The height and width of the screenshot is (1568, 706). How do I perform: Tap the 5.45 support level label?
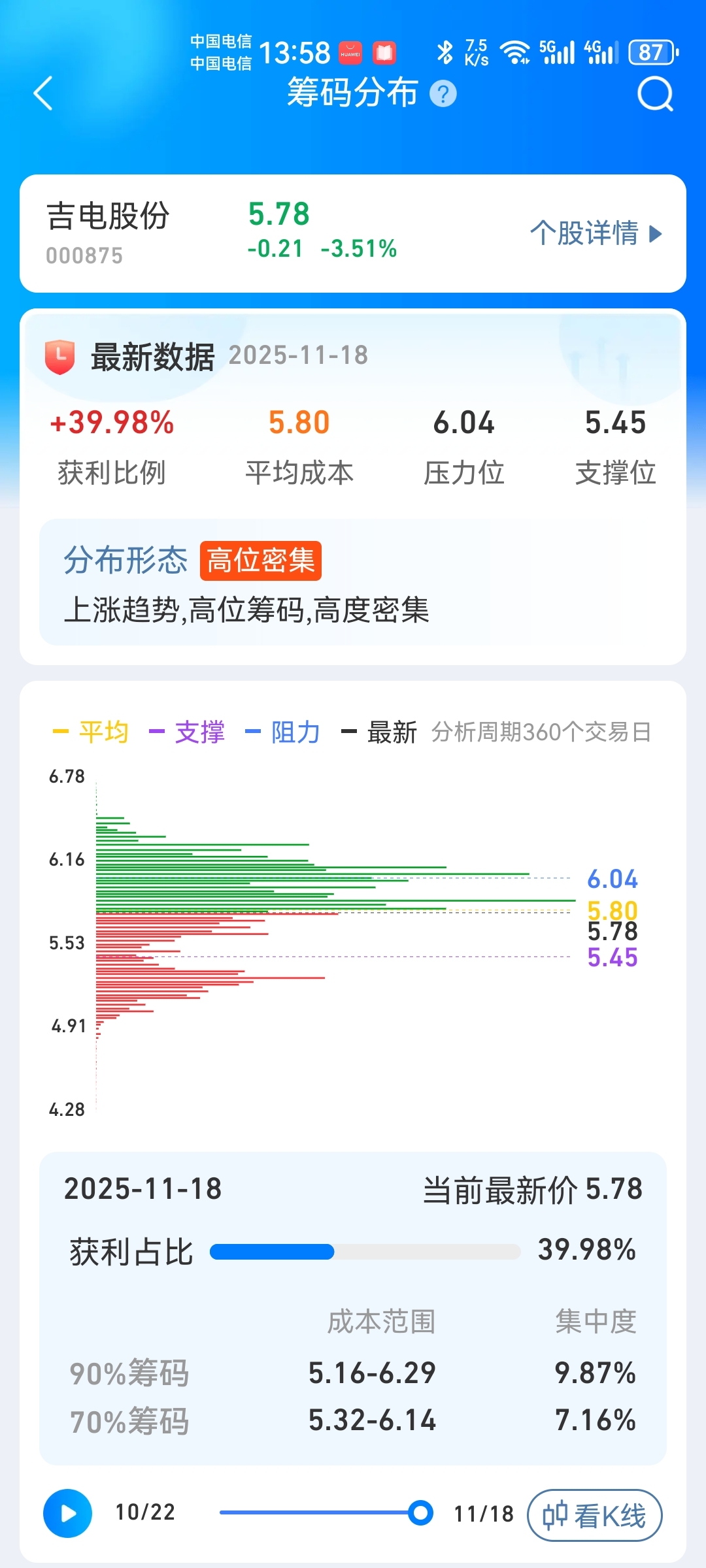[613, 957]
